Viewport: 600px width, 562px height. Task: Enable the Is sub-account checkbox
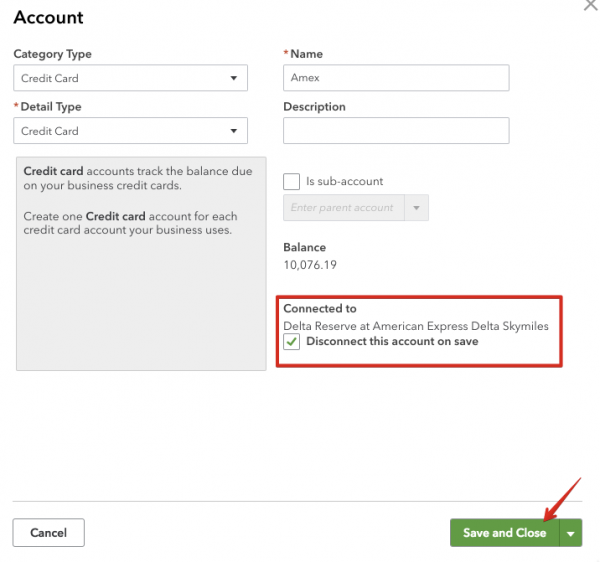(x=292, y=181)
